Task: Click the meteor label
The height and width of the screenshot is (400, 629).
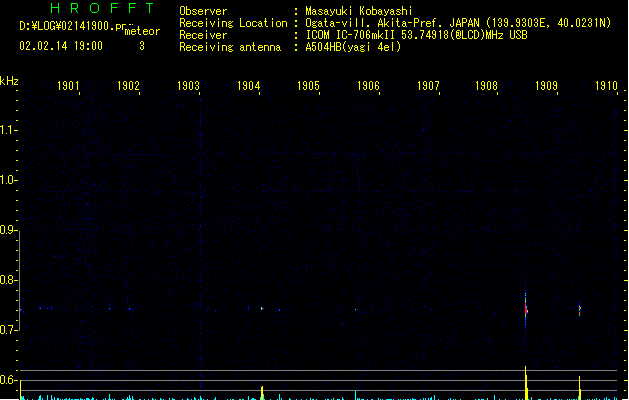Action: pyautogui.click(x=142, y=31)
